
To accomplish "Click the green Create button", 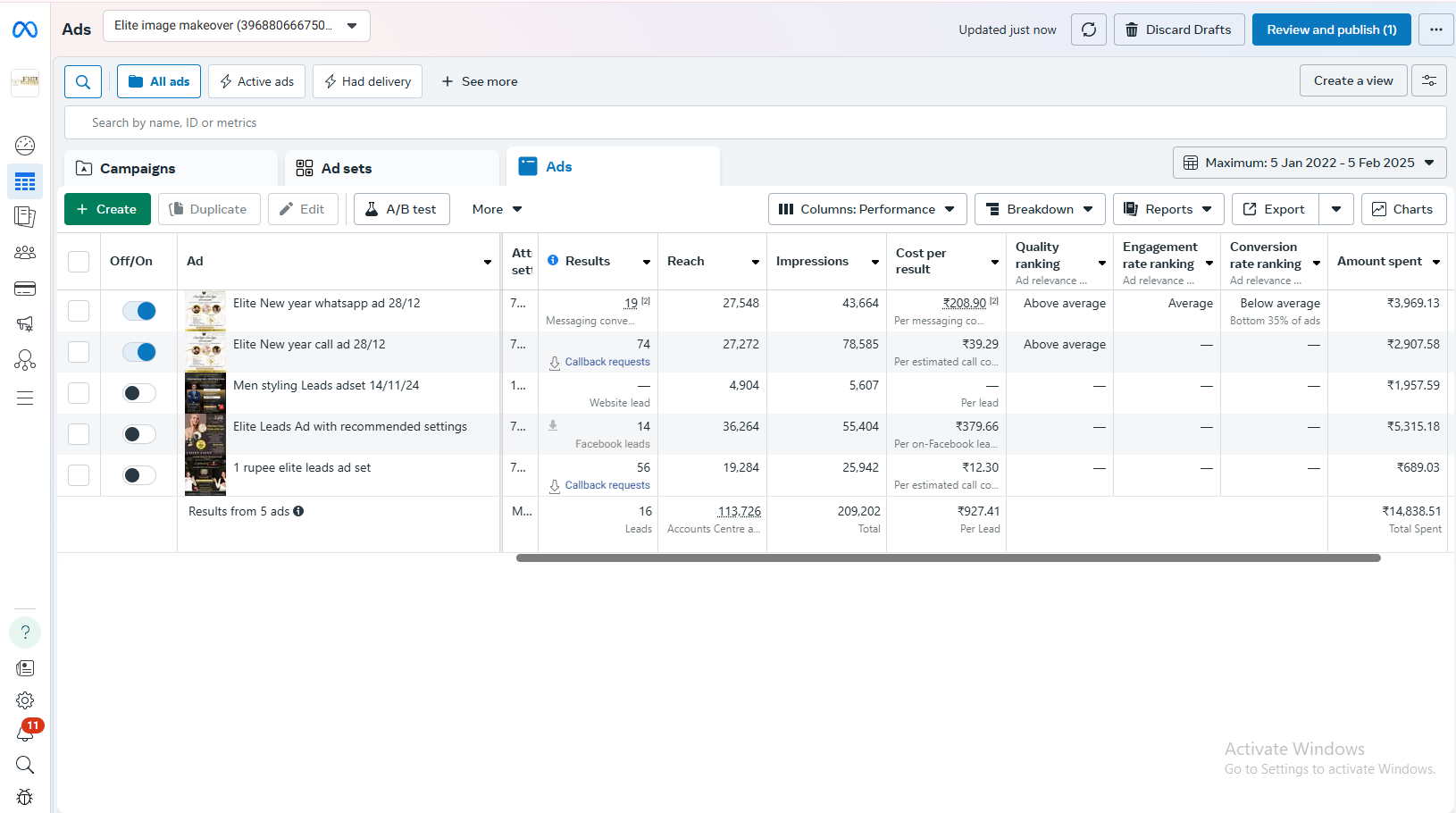I will click(107, 209).
